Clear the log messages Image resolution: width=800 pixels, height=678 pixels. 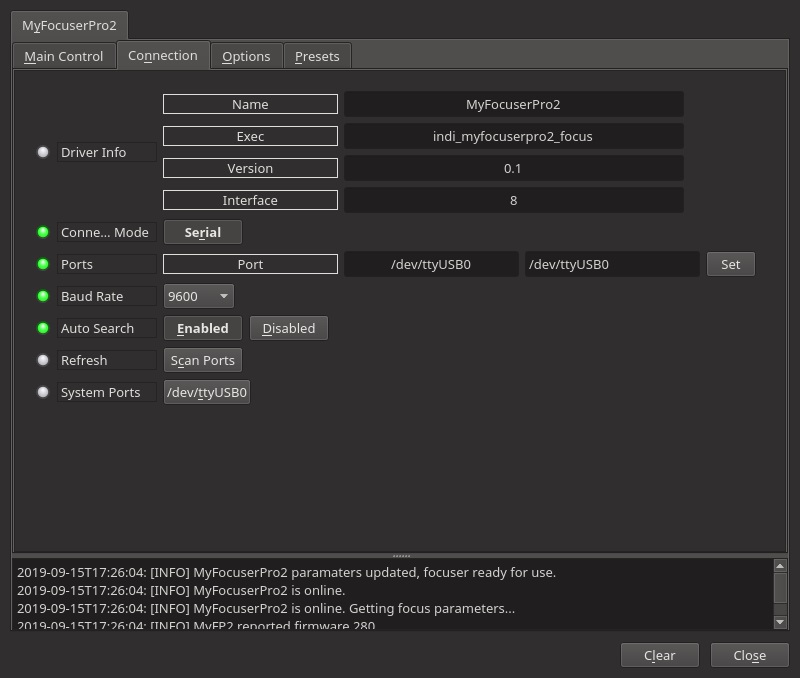(659, 656)
